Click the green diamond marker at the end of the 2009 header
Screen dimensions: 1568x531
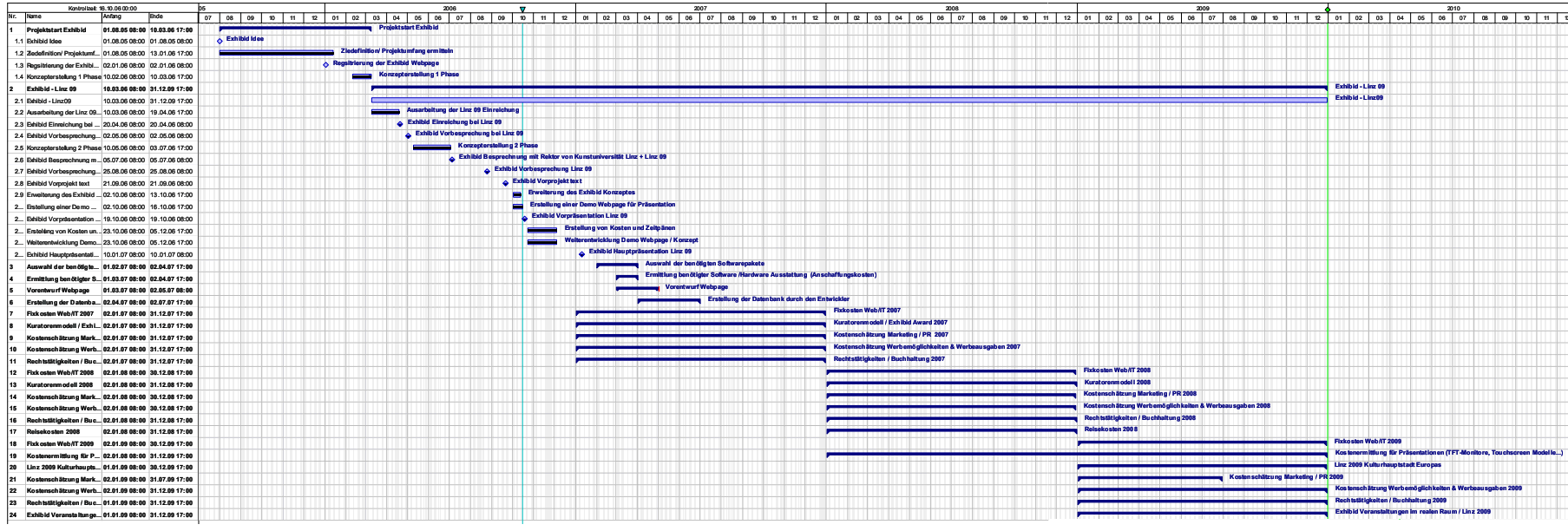click(1328, 10)
